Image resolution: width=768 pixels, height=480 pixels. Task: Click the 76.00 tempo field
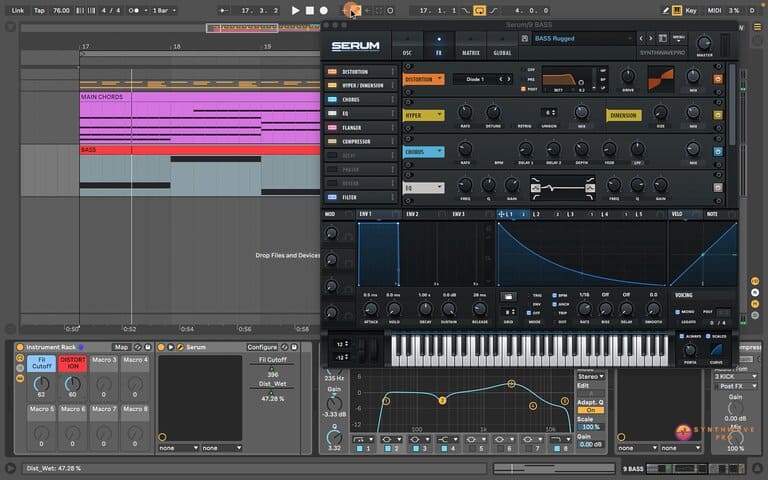[61, 10]
